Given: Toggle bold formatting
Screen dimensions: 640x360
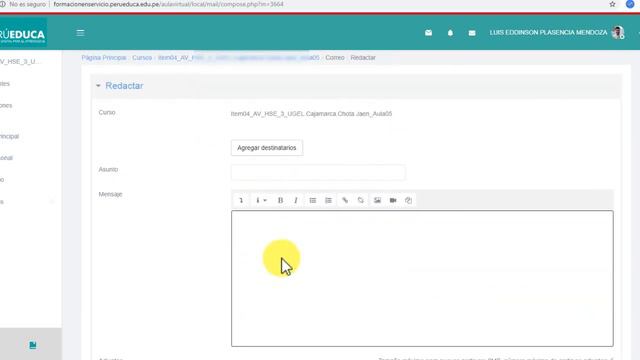Looking at the screenshot, I should [x=280, y=200].
